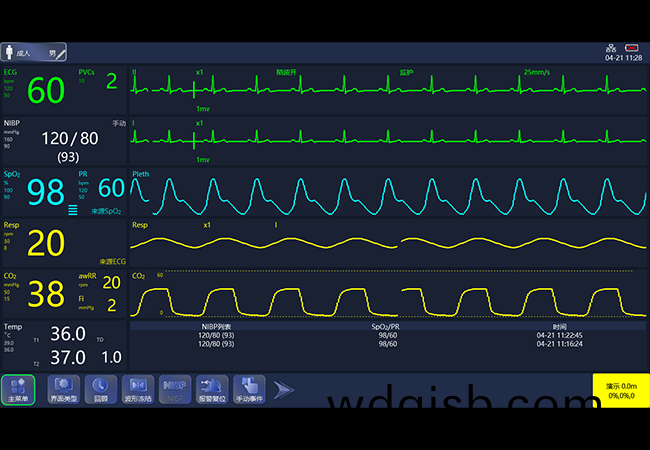Open the NIBP 手动 manual mode label
This screenshot has width=650, height=450.
click(119, 123)
